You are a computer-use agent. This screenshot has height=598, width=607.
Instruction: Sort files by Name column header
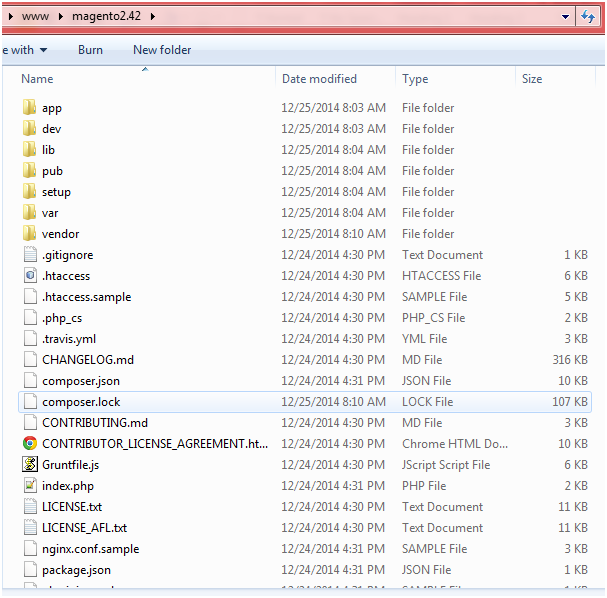(37, 79)
